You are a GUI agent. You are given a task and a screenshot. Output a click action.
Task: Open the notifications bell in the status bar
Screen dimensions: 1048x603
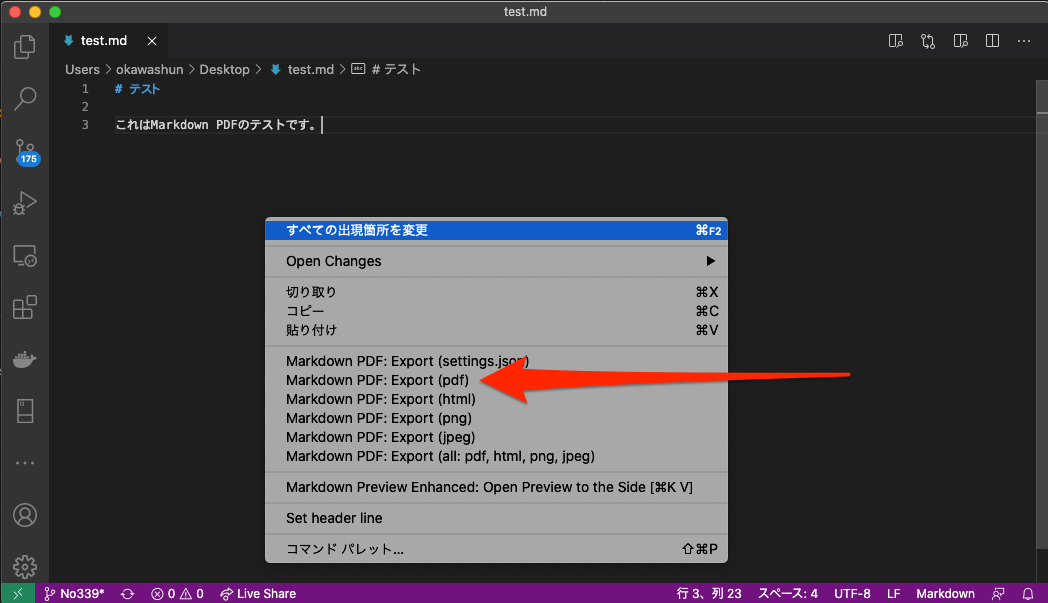click(1029, 593)
